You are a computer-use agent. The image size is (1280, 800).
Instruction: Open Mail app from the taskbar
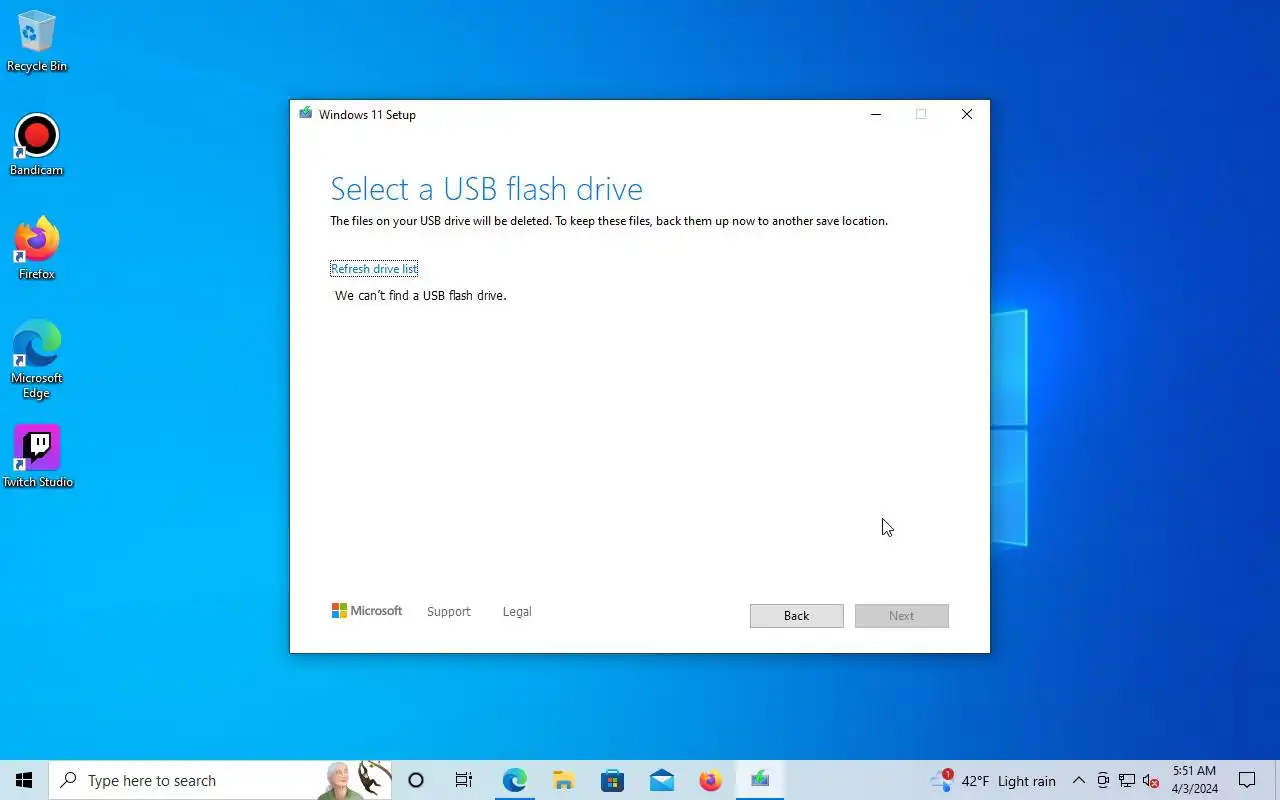click(661, 780)
